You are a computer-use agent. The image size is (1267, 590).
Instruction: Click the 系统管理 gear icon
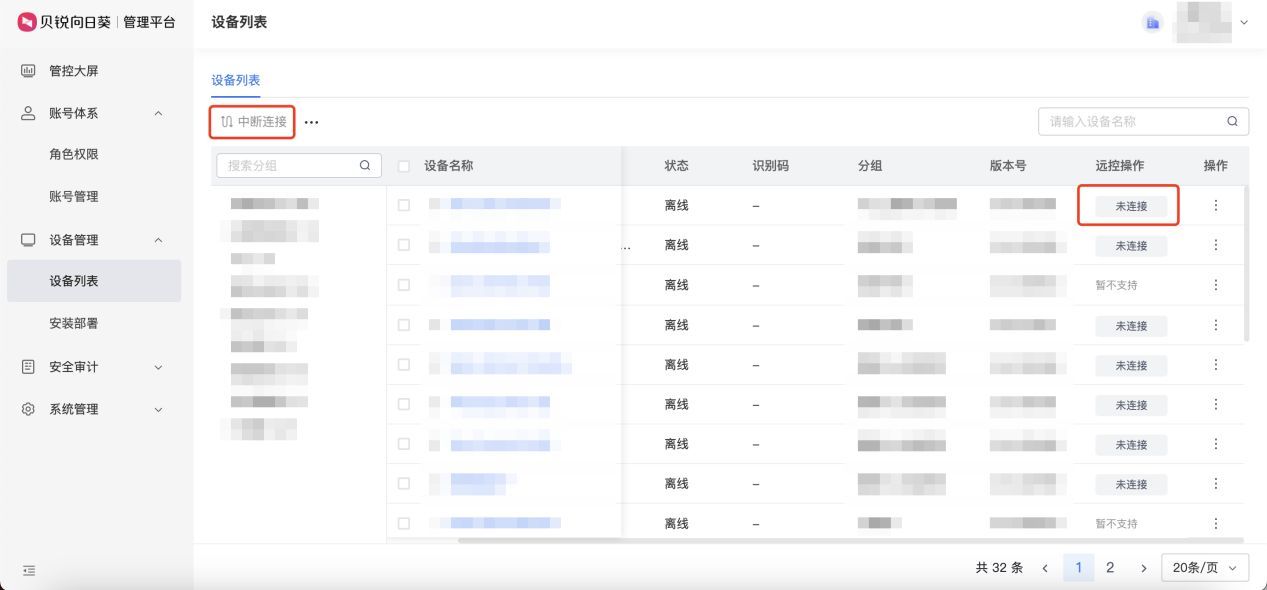pyautogui.click(x=28, y=409)
